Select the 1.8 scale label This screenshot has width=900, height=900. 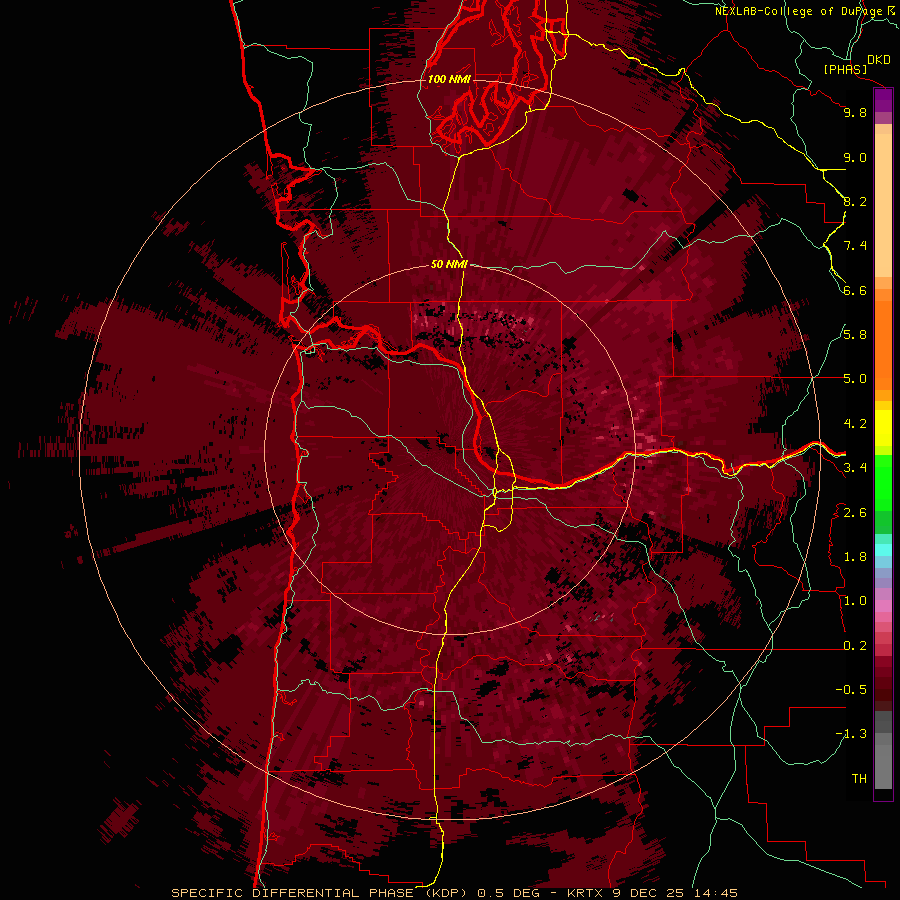[x=855, y=557]
